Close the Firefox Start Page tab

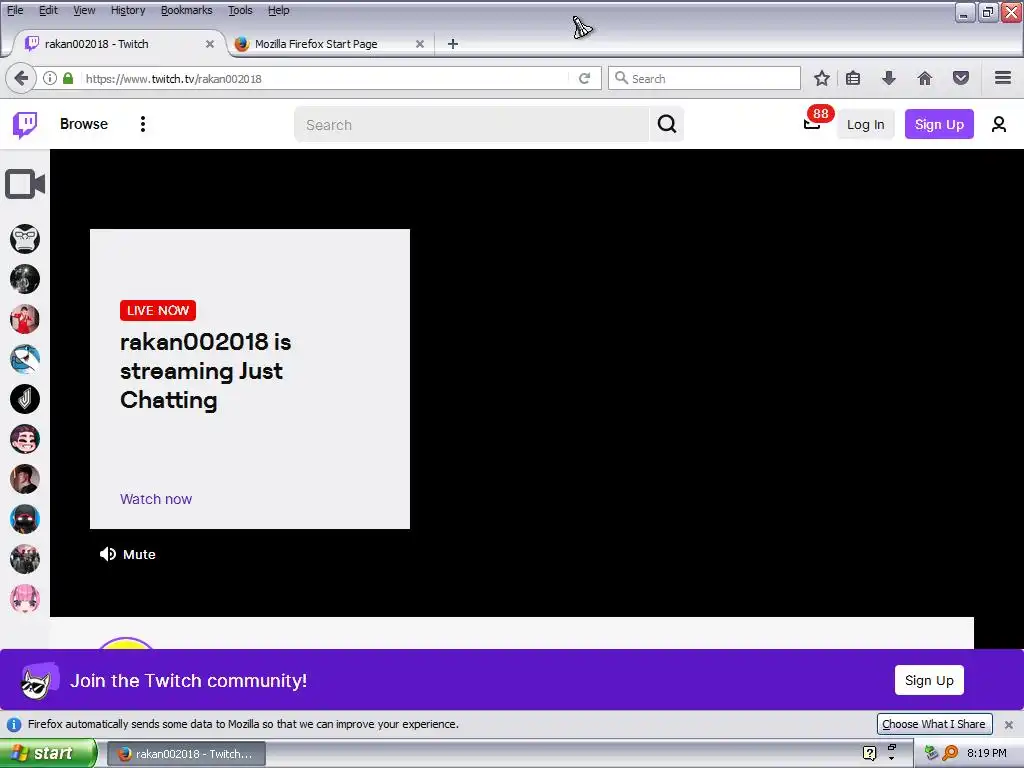coord(420,44)
